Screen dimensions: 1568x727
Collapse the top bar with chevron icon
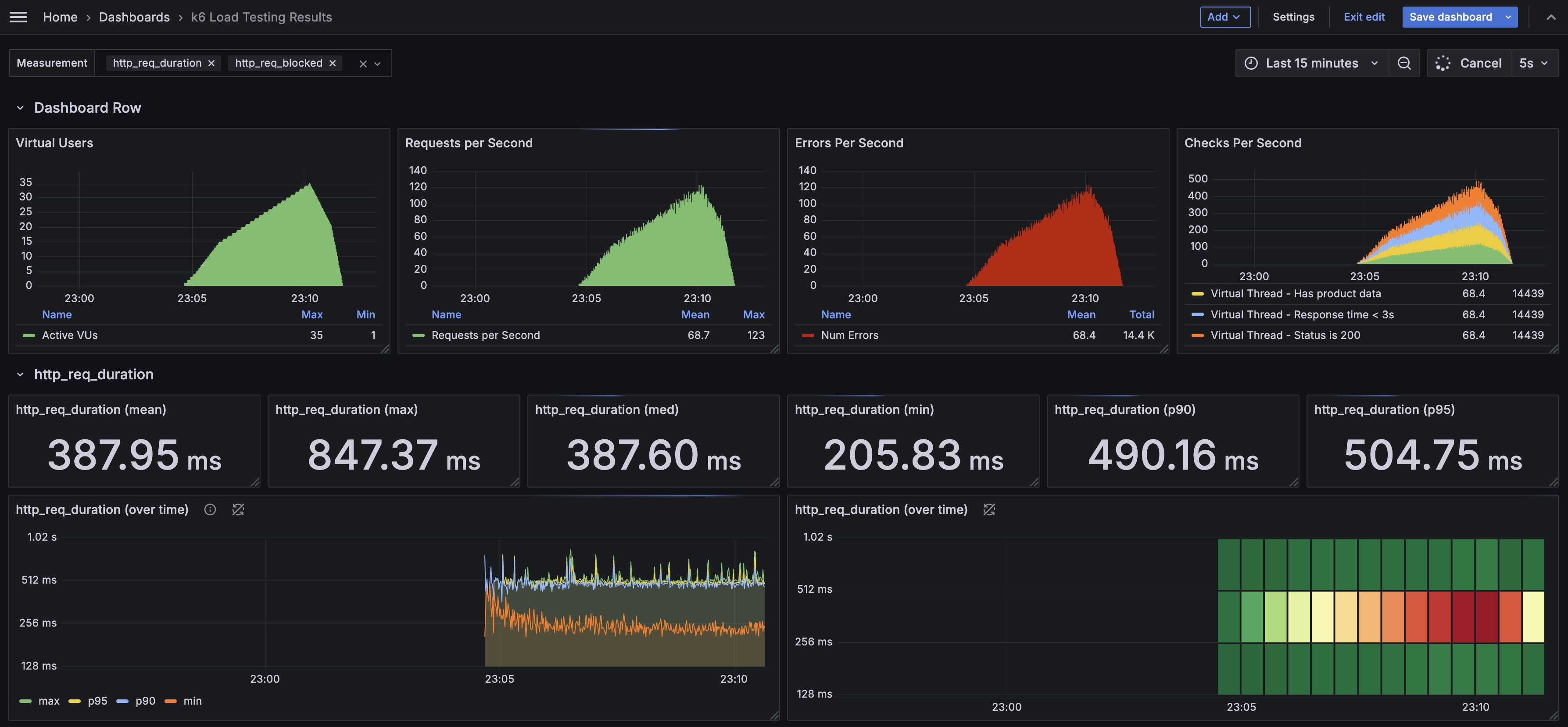click(x=1550, y=17)
